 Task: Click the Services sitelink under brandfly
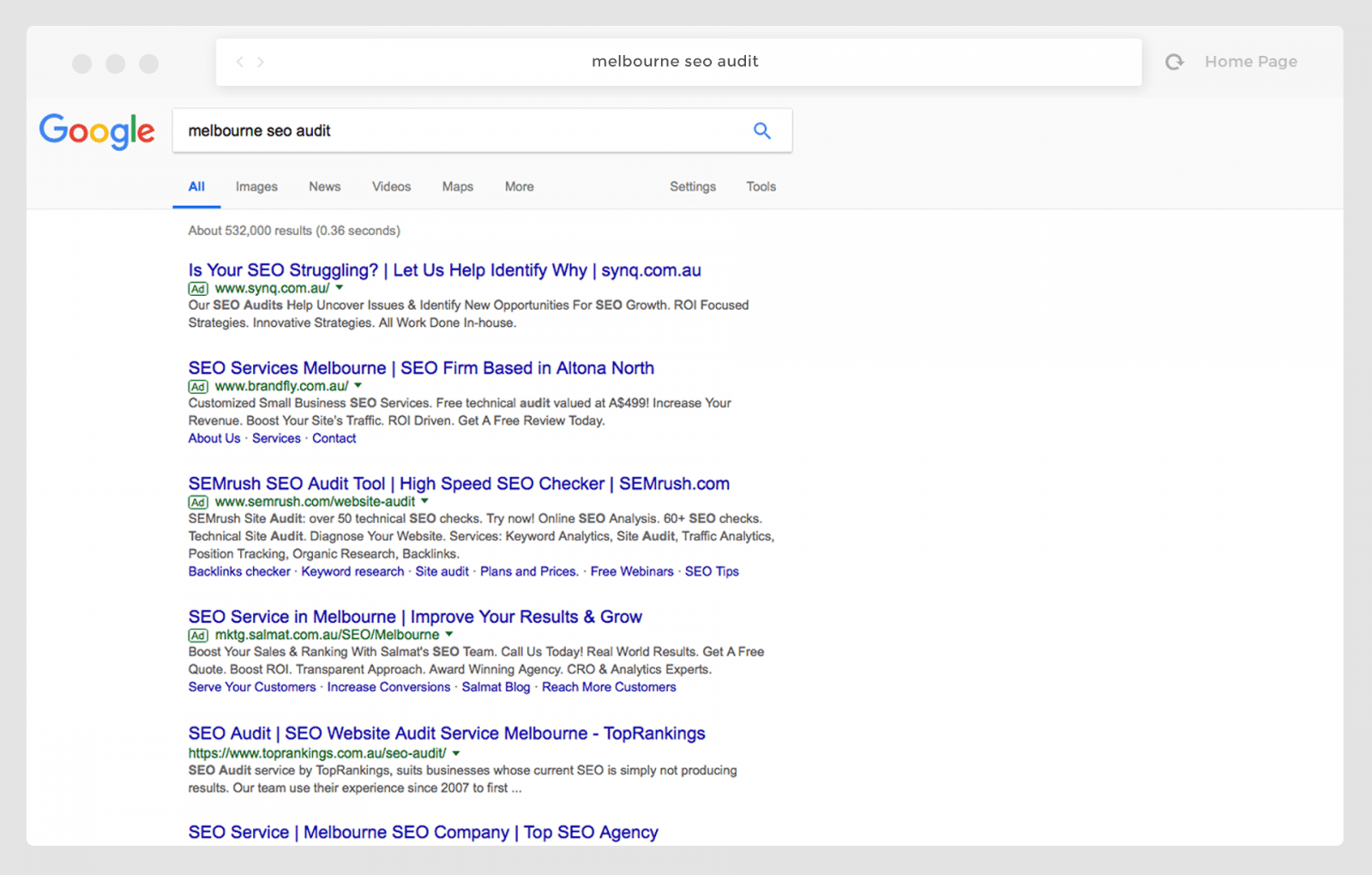276,438
